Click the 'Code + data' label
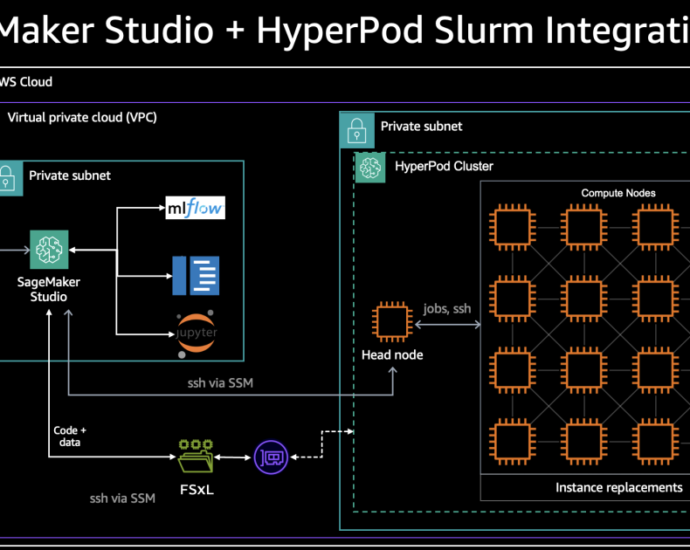 pos(70,436)
